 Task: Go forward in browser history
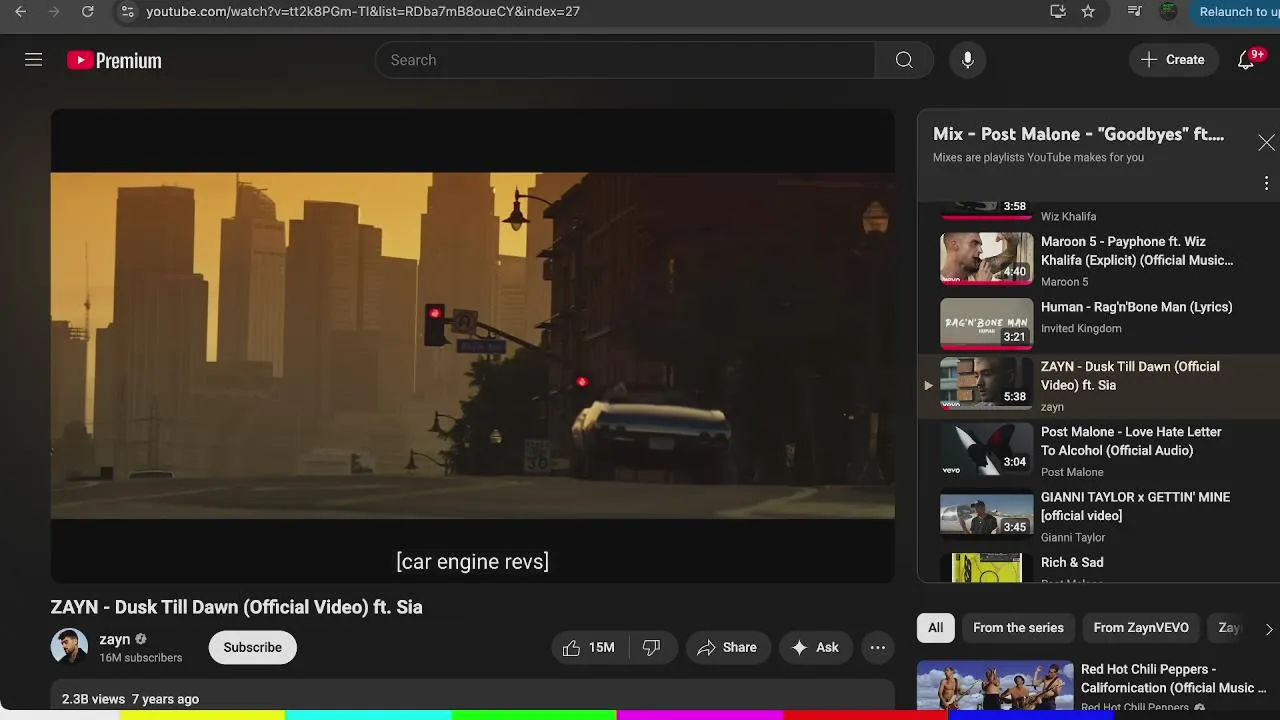[54, 12]
